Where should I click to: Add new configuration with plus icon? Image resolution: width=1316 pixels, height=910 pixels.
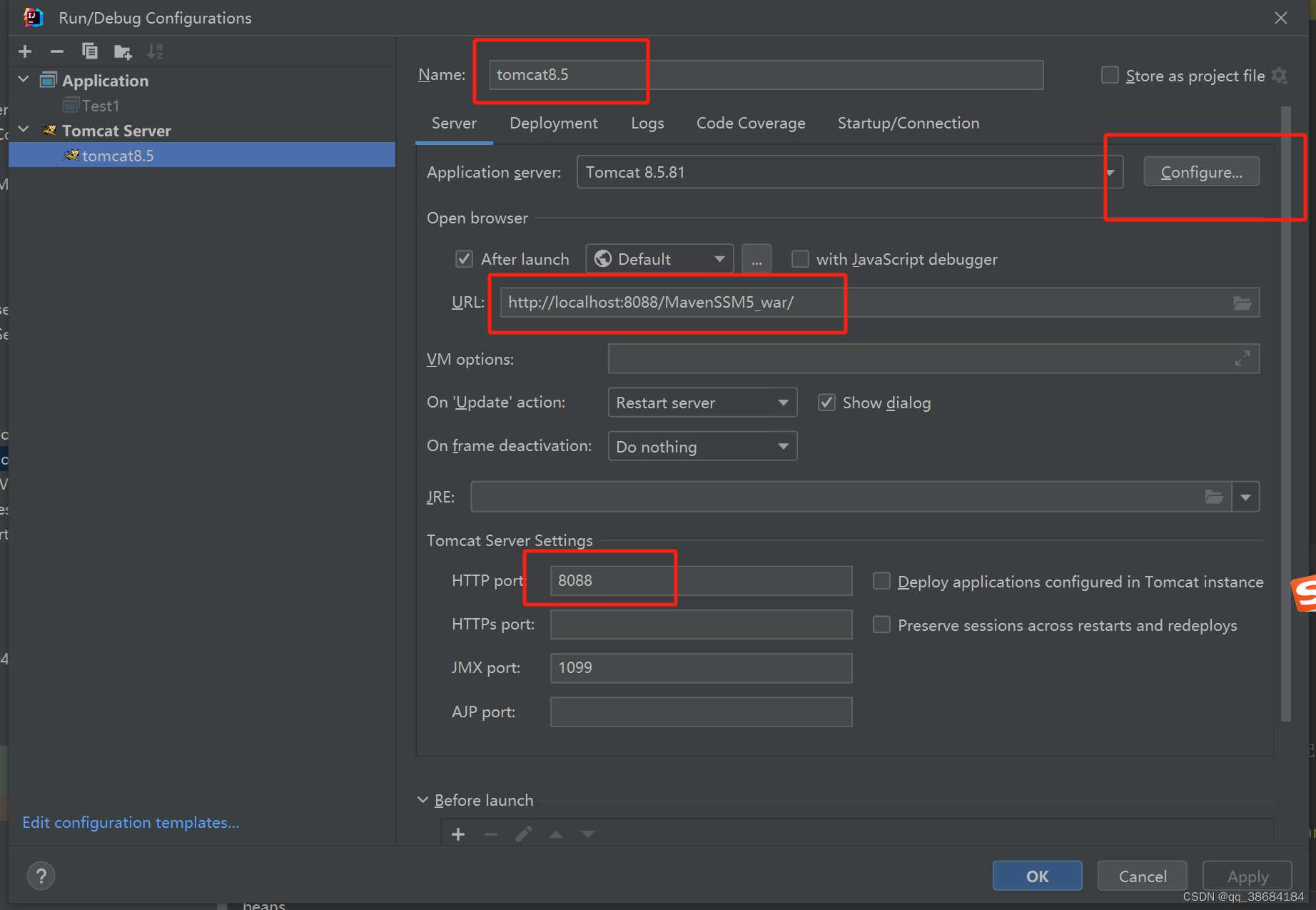click(25, 51)
